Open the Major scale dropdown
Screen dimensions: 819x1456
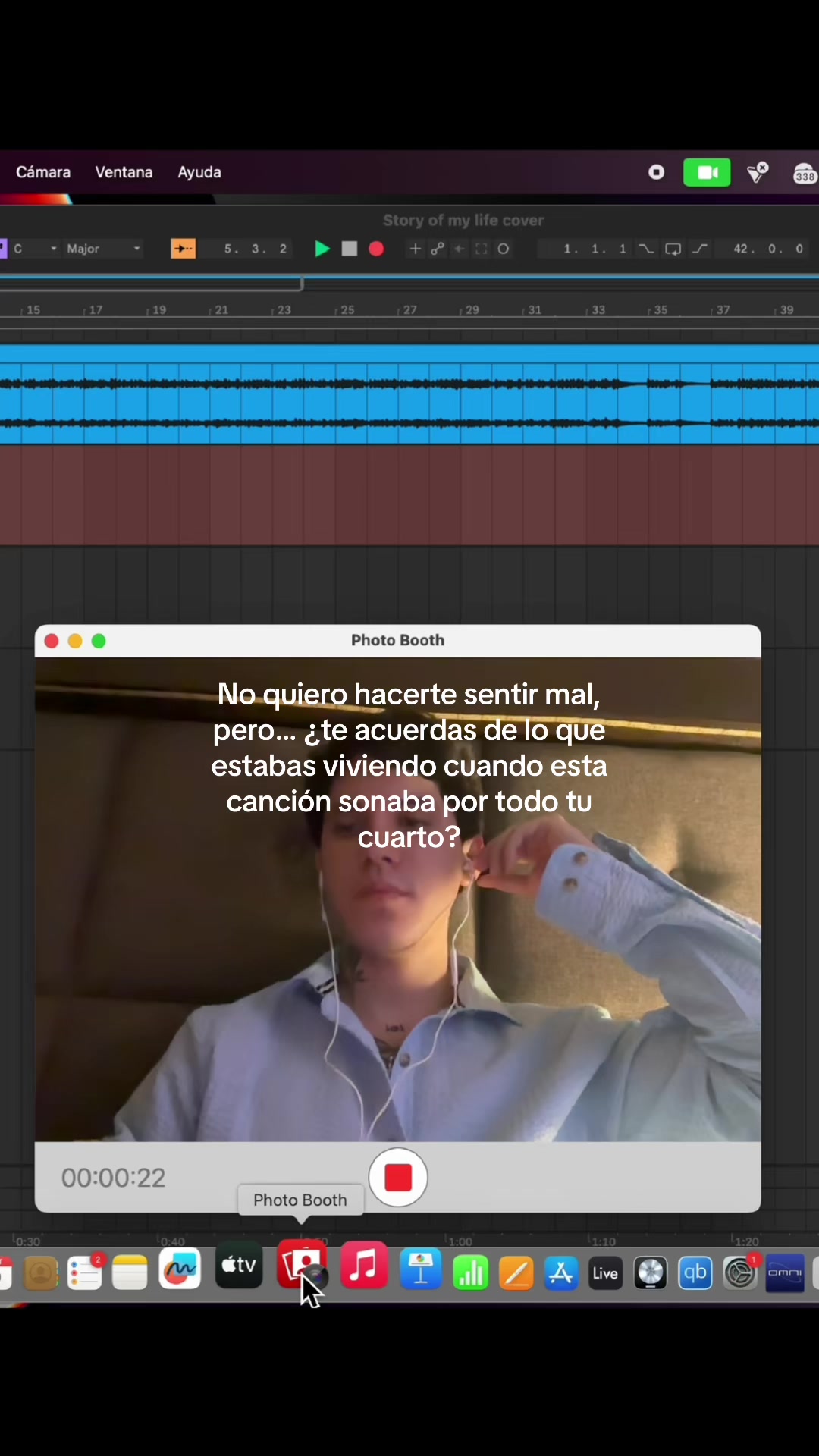coord(103,249)
